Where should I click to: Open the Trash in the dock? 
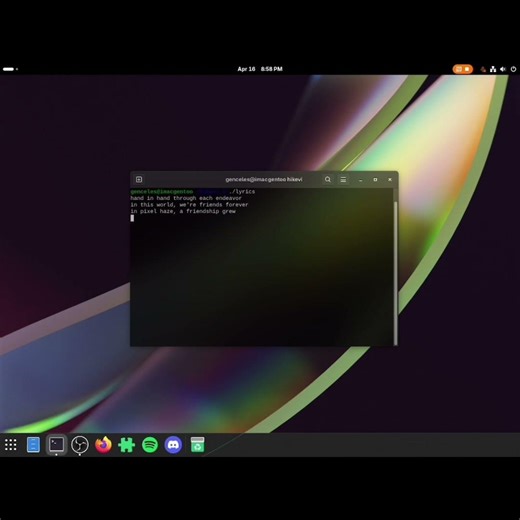[197, 445]
